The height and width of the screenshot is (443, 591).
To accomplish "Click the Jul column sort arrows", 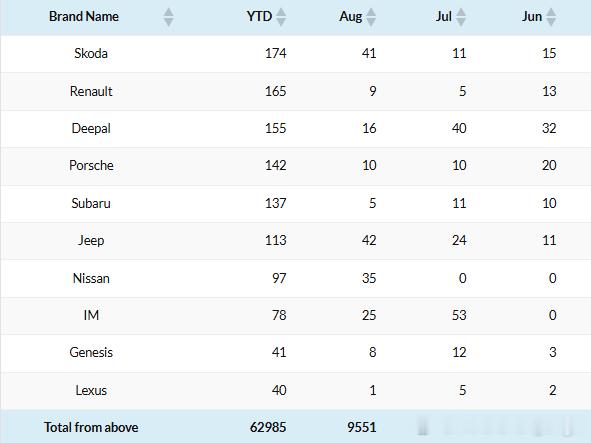I will pos(461,17).
